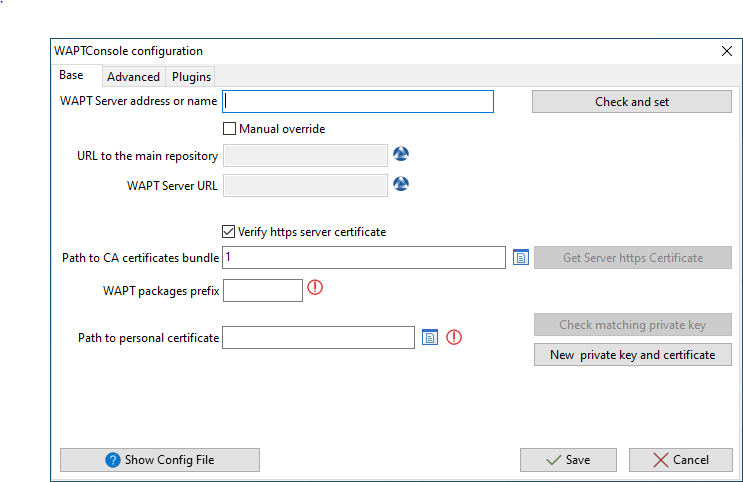Open main repository URL globe icon
The image size is (743, 482).
point(401,154)
